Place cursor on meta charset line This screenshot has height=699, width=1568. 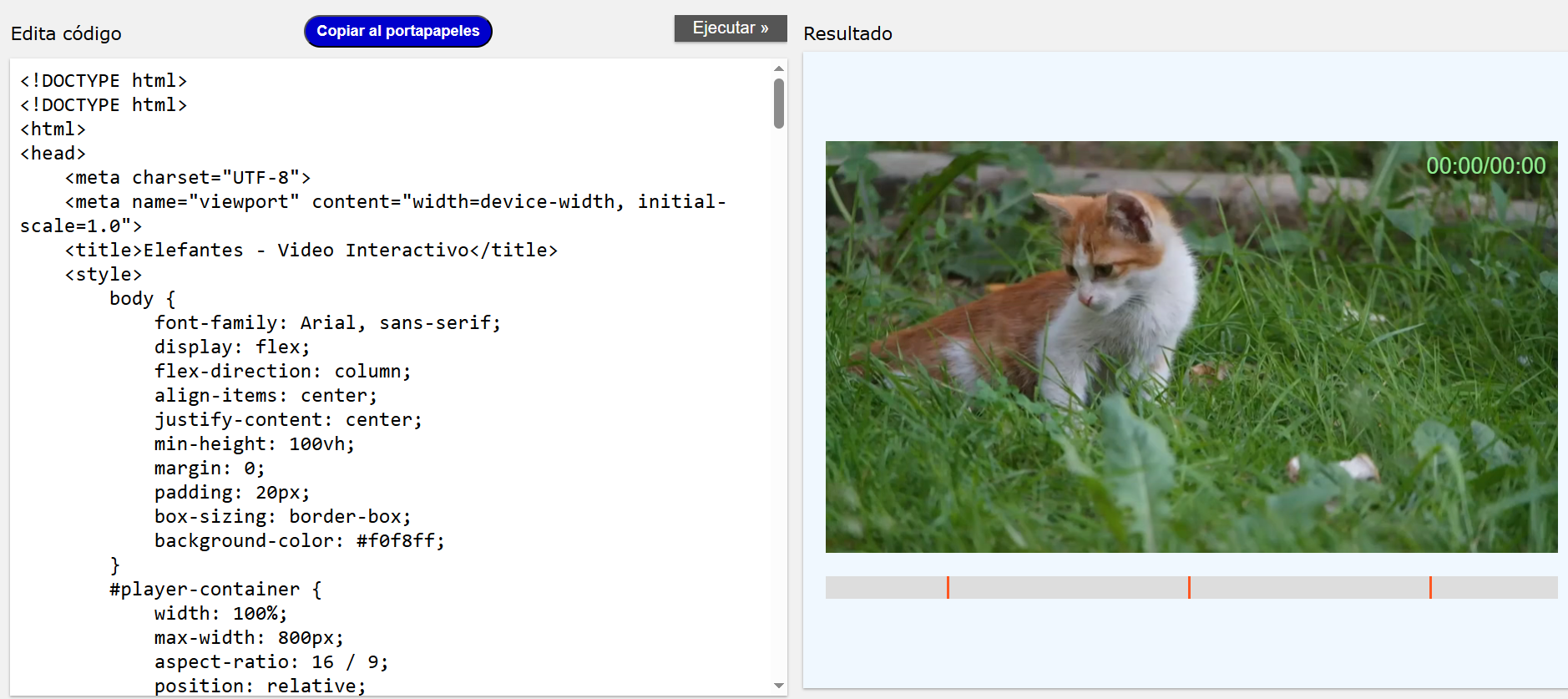[188, 178]
